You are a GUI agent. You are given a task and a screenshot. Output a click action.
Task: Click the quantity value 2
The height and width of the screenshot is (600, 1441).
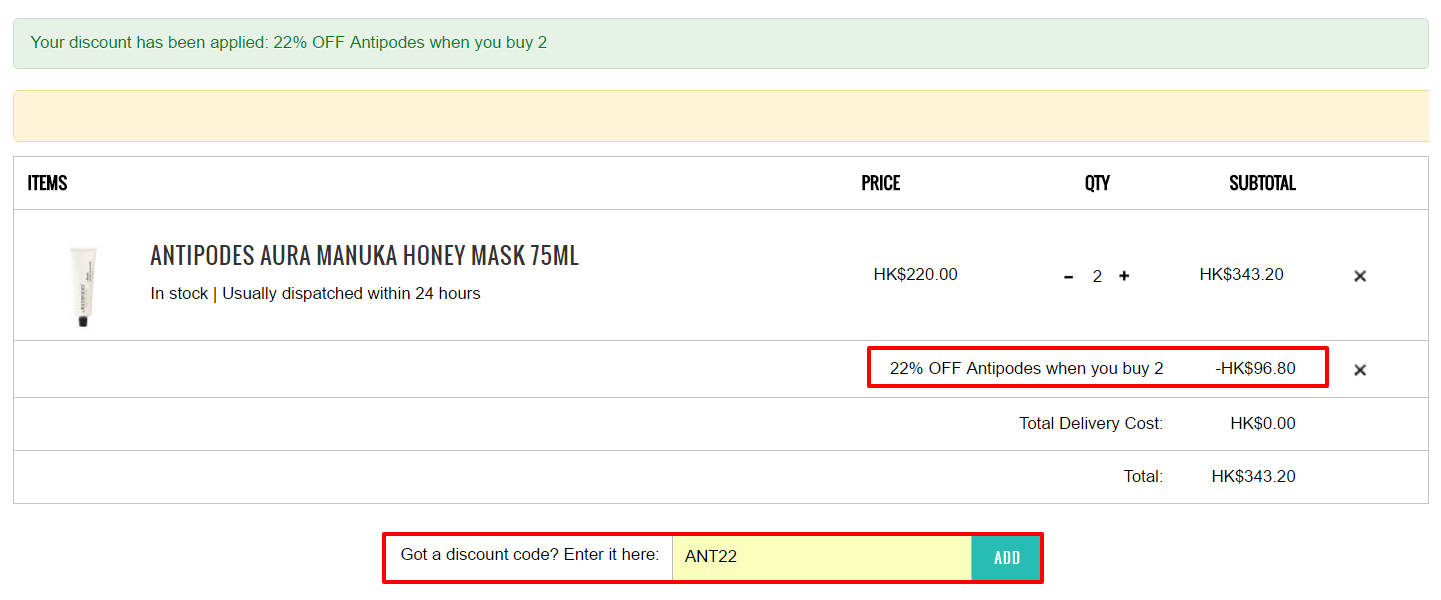(1097, 277)
